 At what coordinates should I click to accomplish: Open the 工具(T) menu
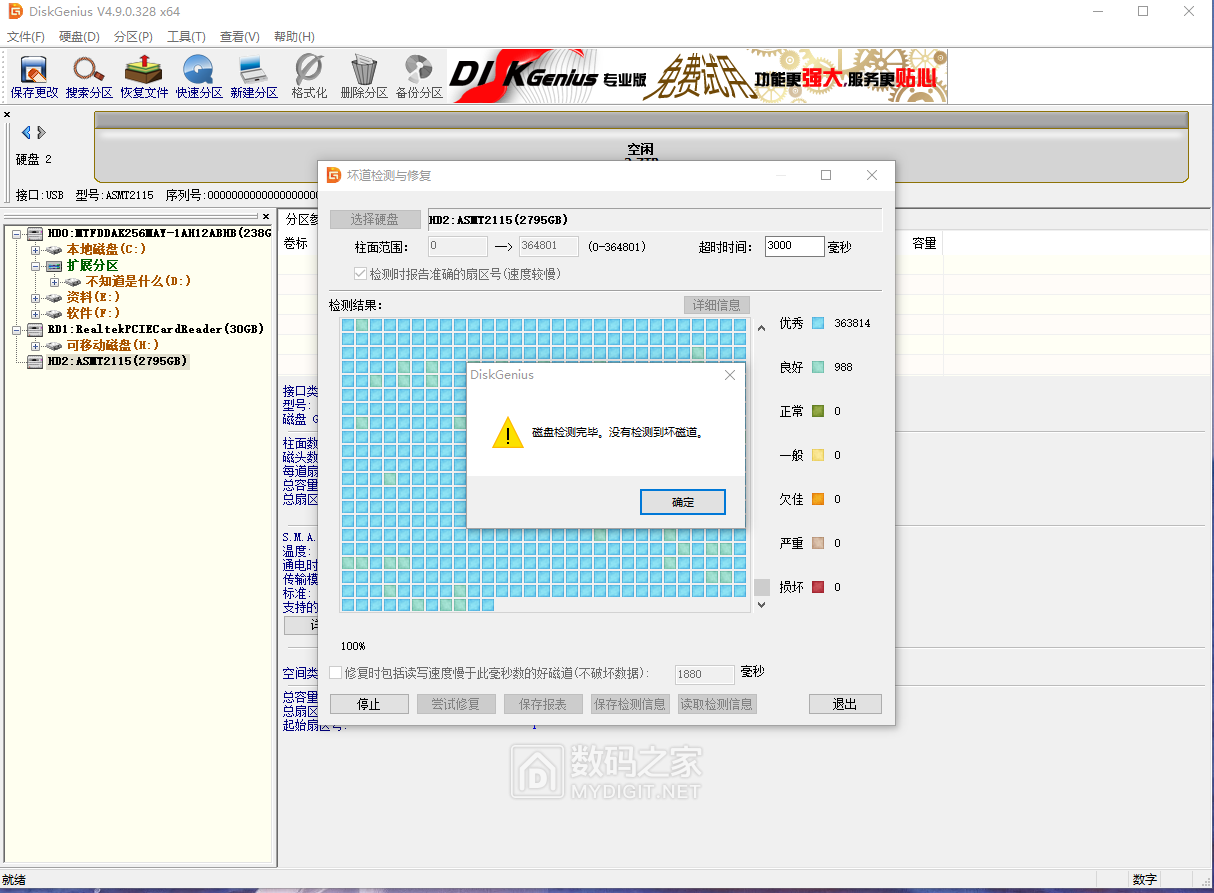coord(186,37)
